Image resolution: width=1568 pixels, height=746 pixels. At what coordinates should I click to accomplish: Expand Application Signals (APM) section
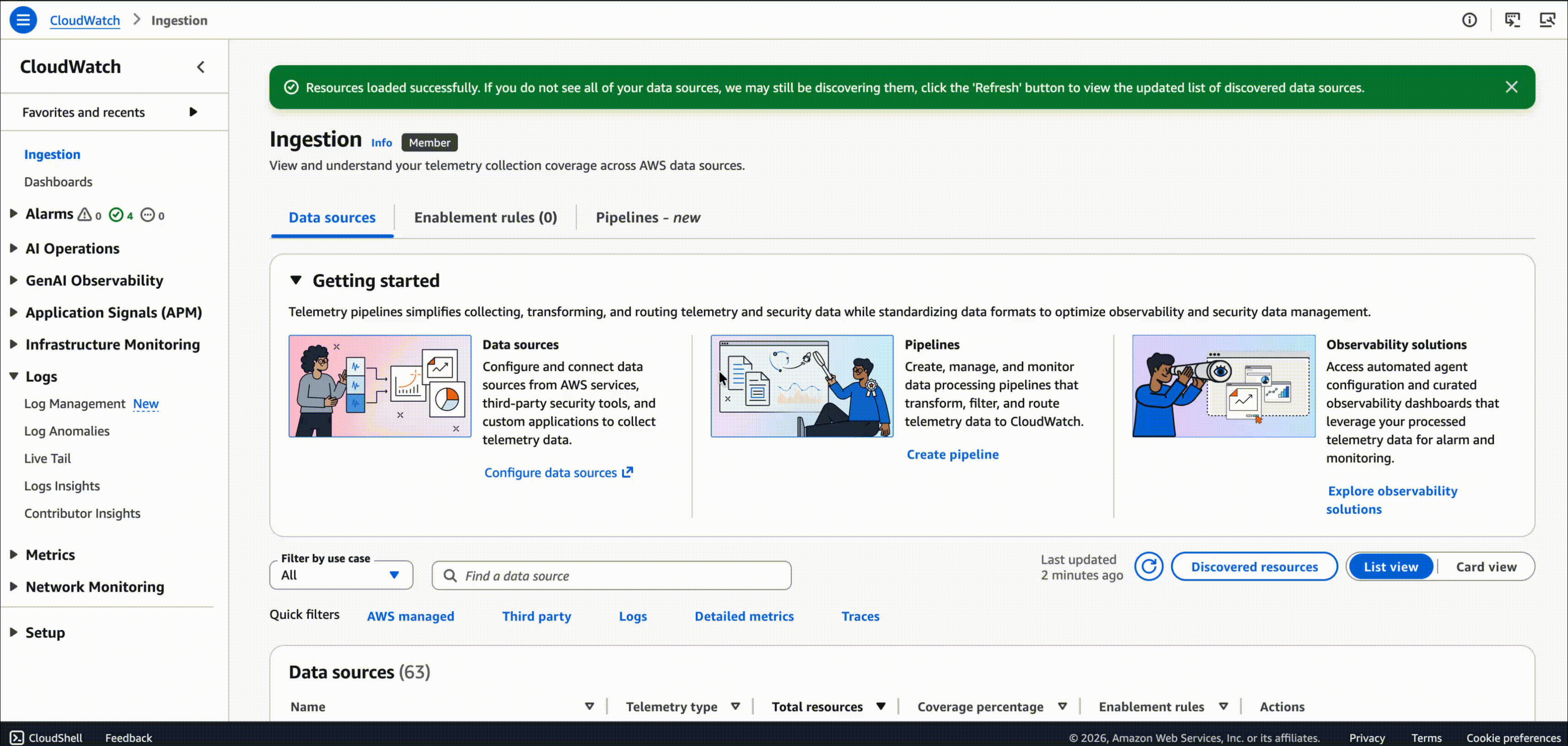click(x=13, y=312)
